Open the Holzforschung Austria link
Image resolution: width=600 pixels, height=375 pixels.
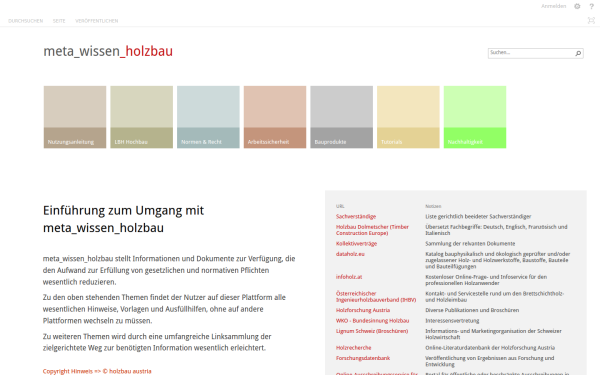[363, 310]
